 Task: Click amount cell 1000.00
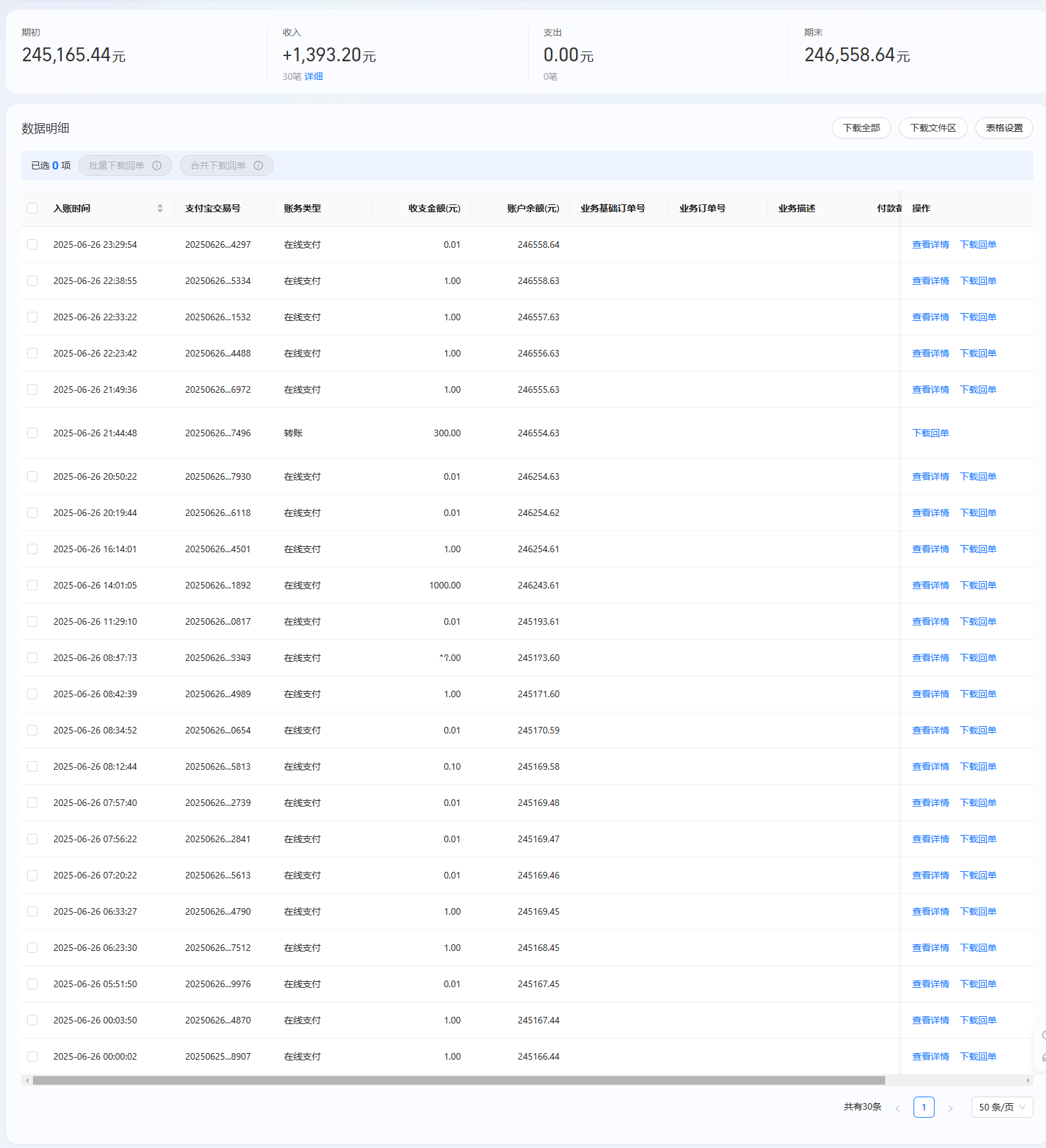pyautogui.click(x=445, y=585)
